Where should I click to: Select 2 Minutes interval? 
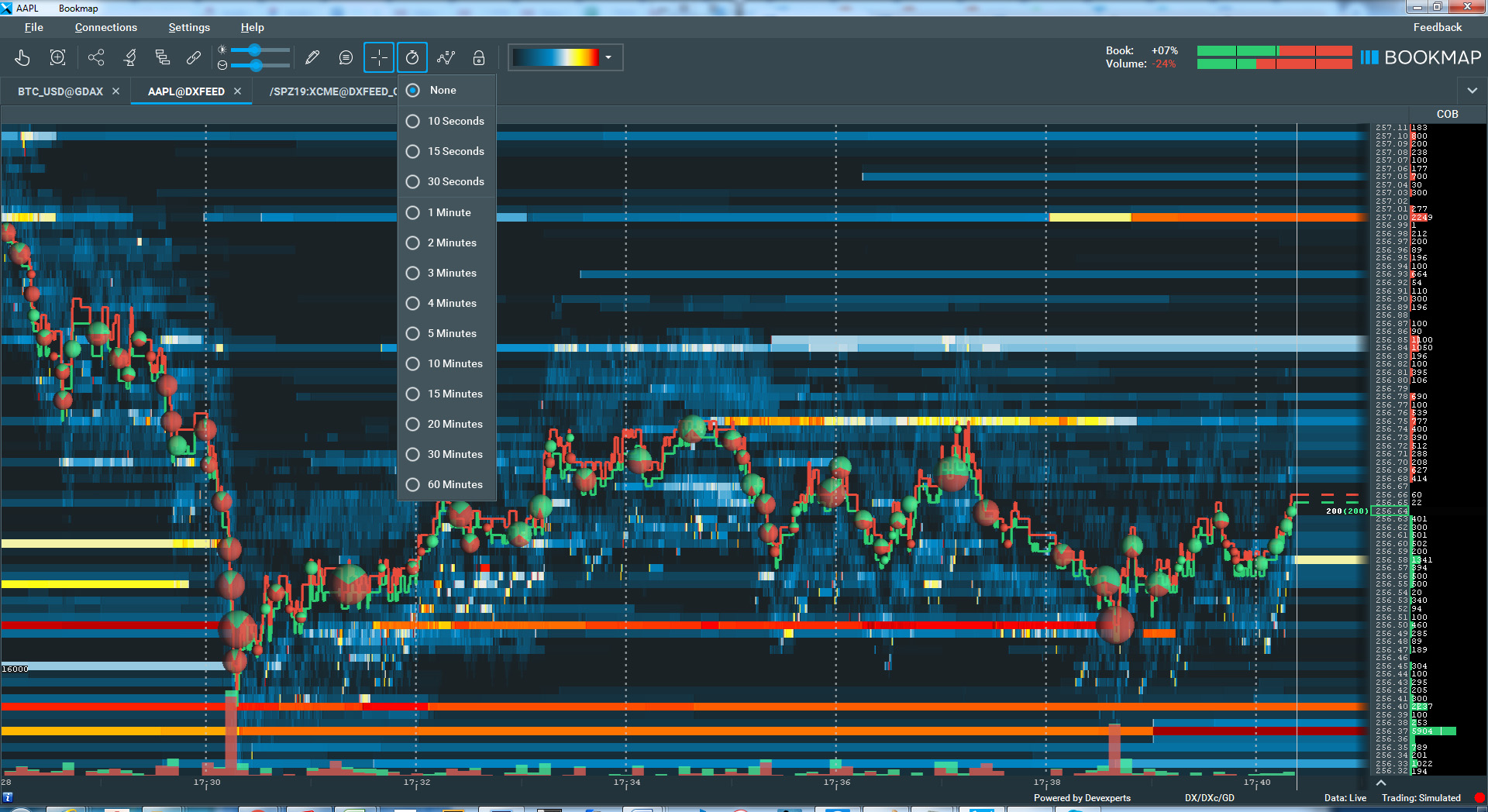[447, 243]
